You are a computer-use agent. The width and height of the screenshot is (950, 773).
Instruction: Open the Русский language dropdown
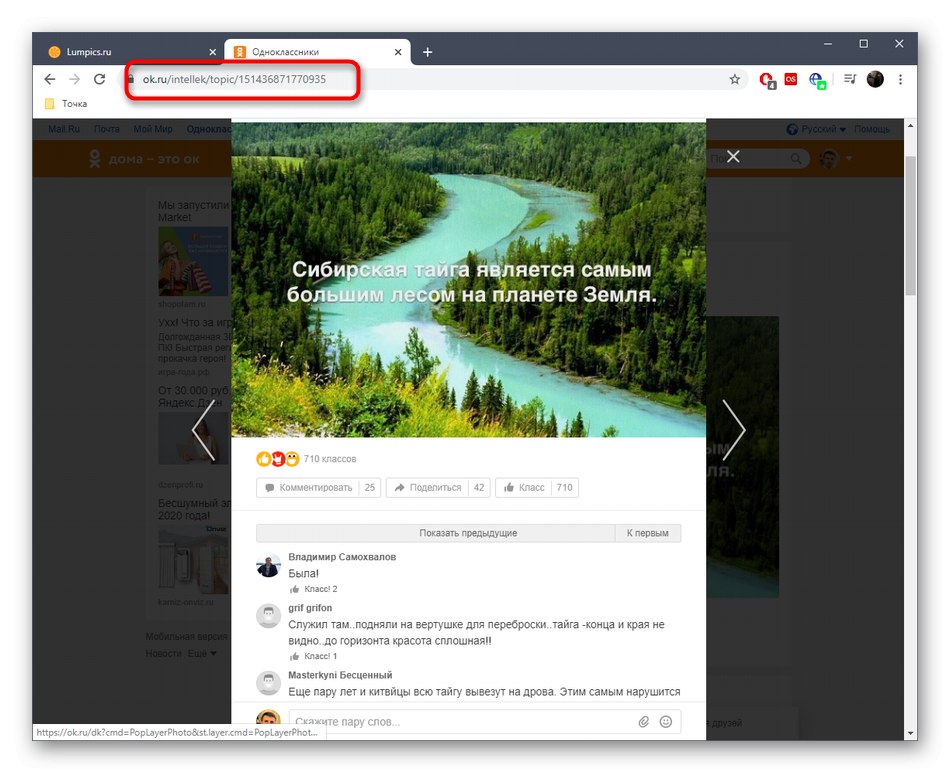(x=816, y=129)
